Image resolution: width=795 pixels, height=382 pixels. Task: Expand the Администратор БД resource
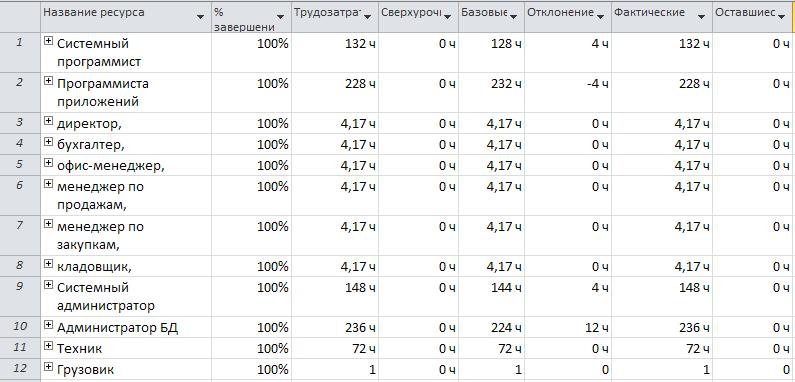click(48, 325)
